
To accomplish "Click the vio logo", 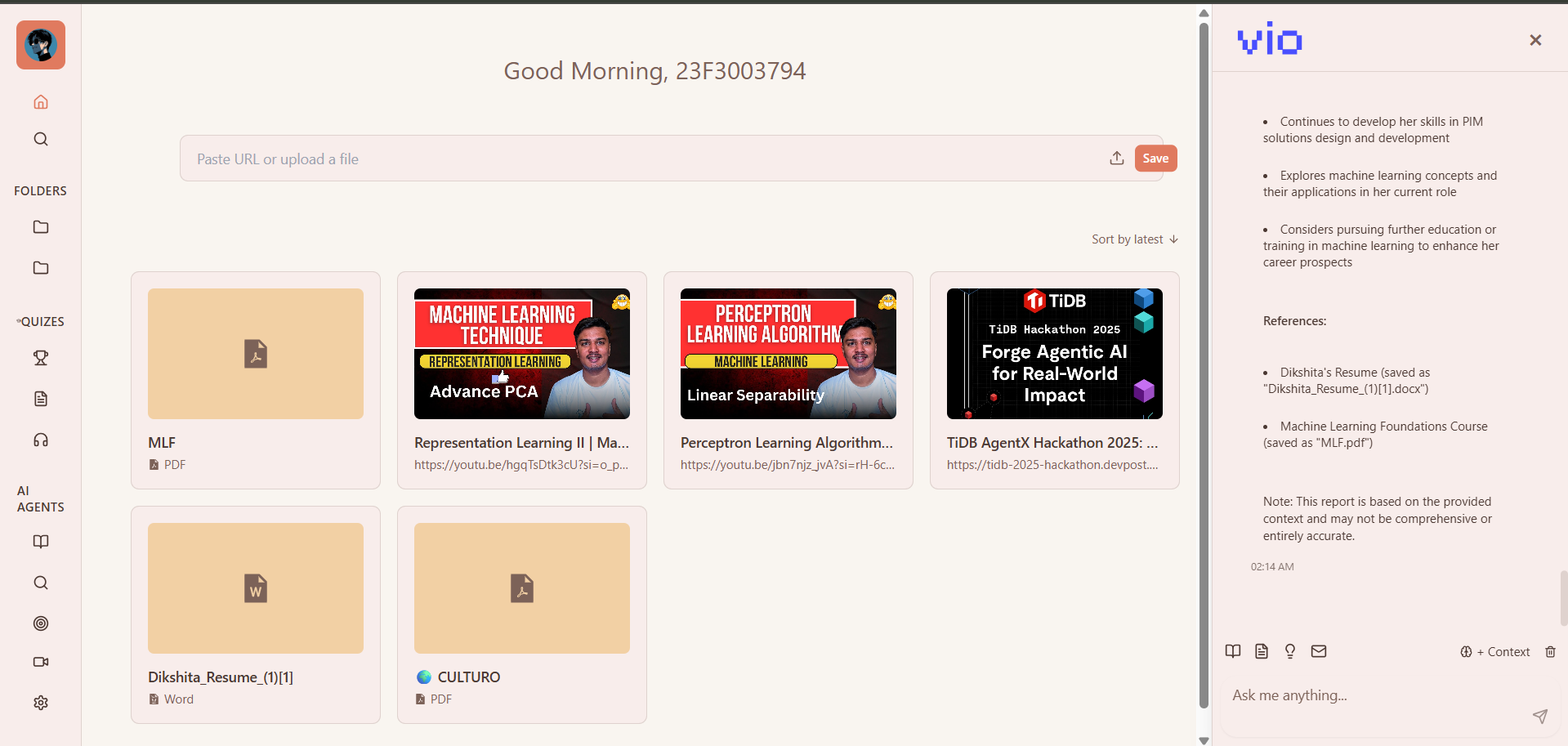I will point(1270,39).
